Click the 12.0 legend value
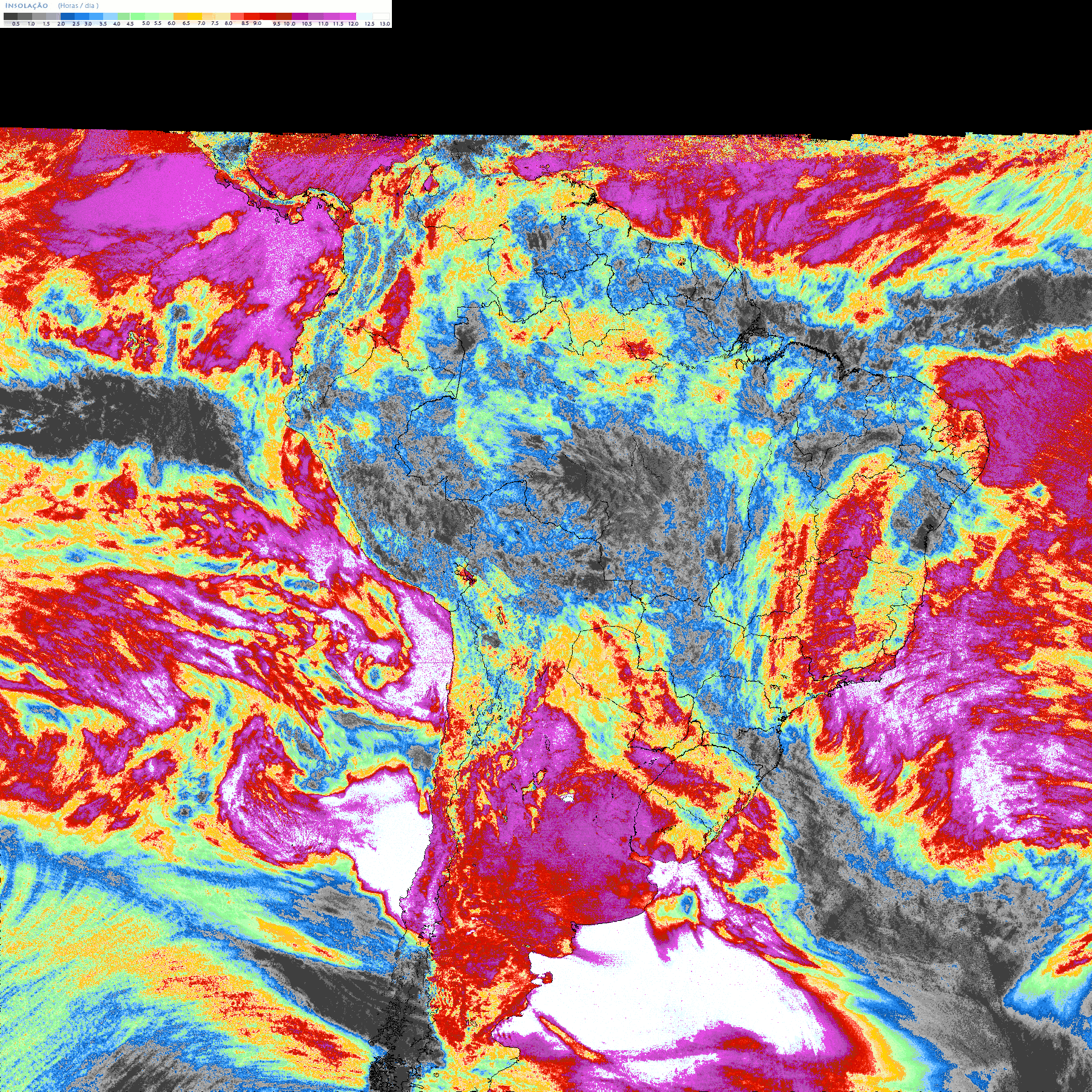Screen dimensions: 1092x1092 (x=353, y=24)
